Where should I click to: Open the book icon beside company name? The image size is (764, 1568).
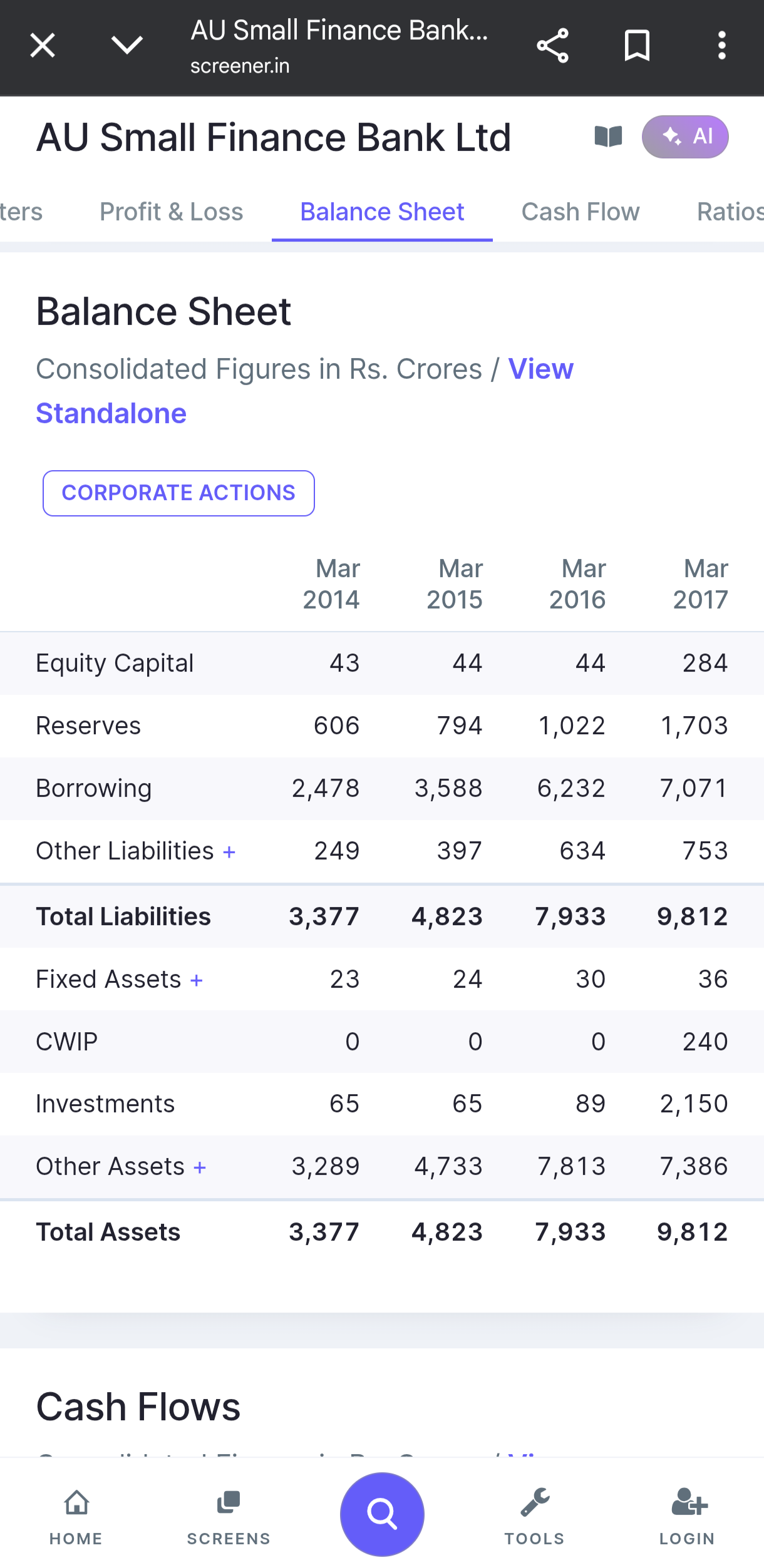[608, 136]
